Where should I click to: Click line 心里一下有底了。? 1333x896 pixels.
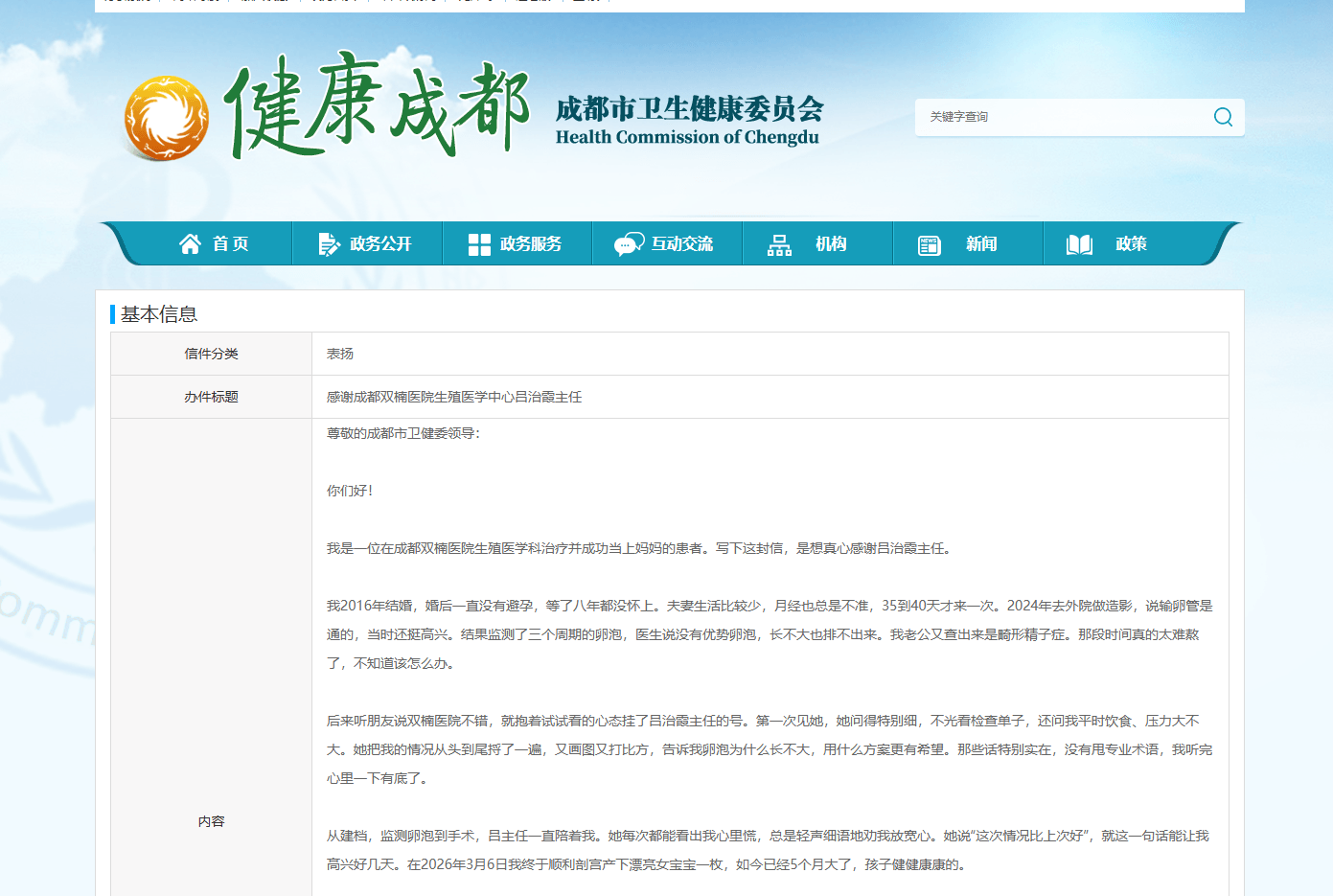coord(378,778)
